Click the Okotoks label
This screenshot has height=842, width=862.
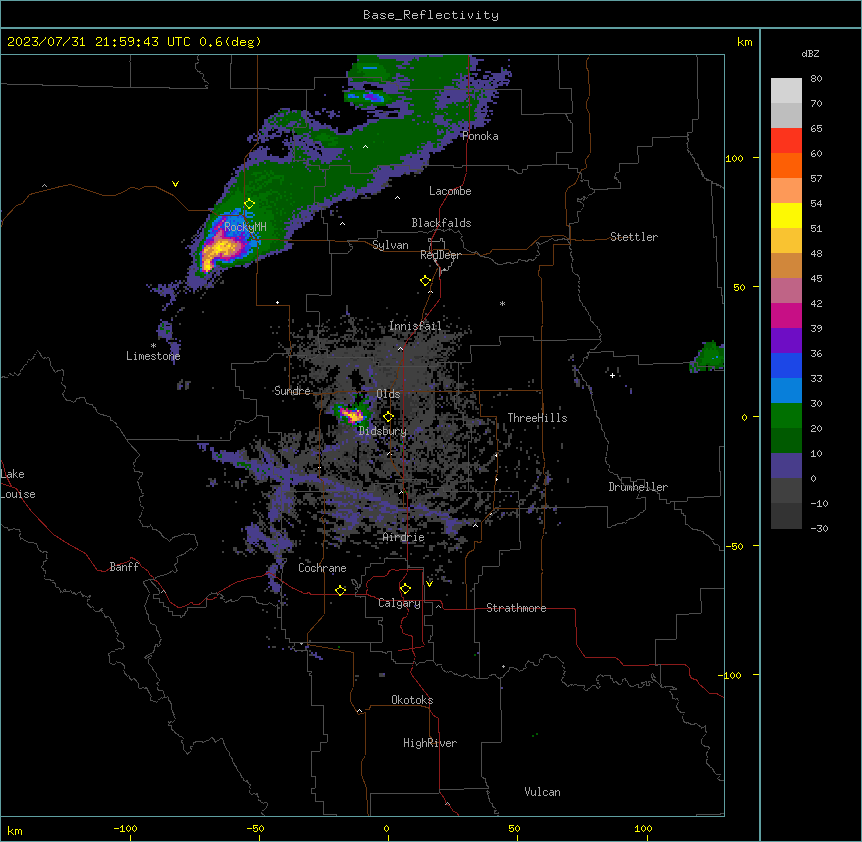(x=412, y=700)
